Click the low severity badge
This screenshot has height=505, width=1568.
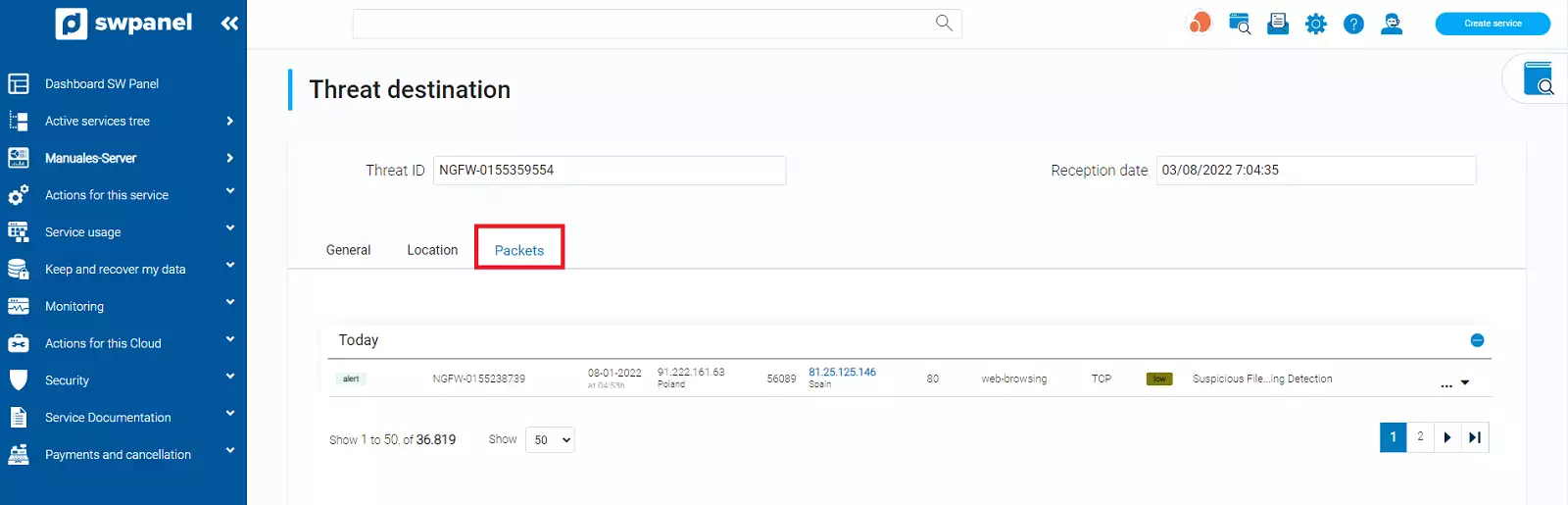pyautogui.click(x=1159, y=379)
